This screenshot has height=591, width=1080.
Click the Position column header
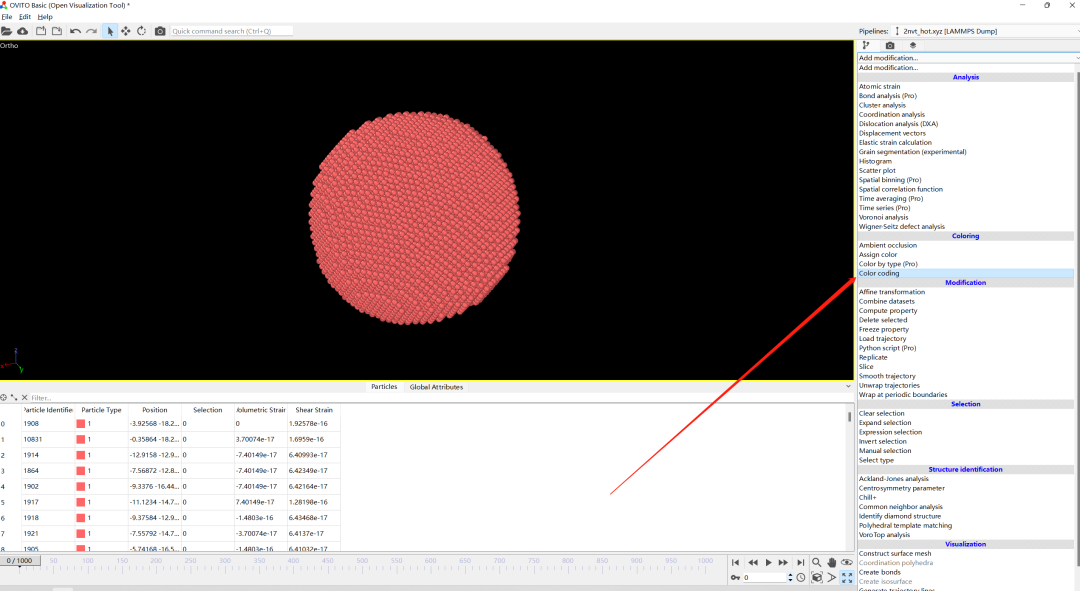click(154, 410)
